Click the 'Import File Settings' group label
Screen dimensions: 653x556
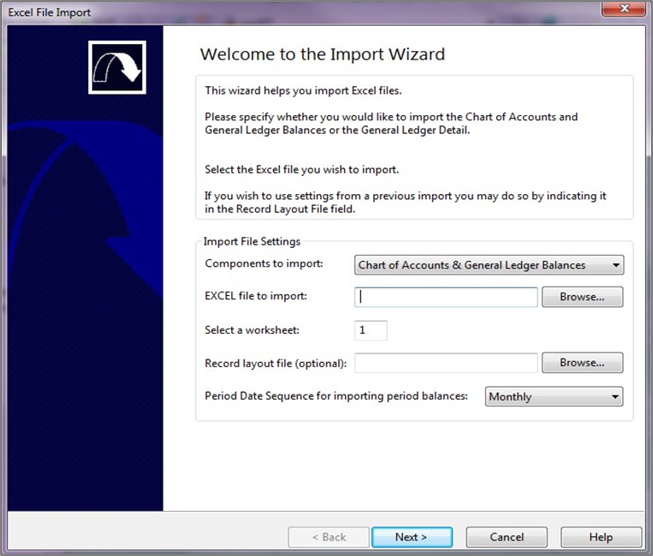252,242
